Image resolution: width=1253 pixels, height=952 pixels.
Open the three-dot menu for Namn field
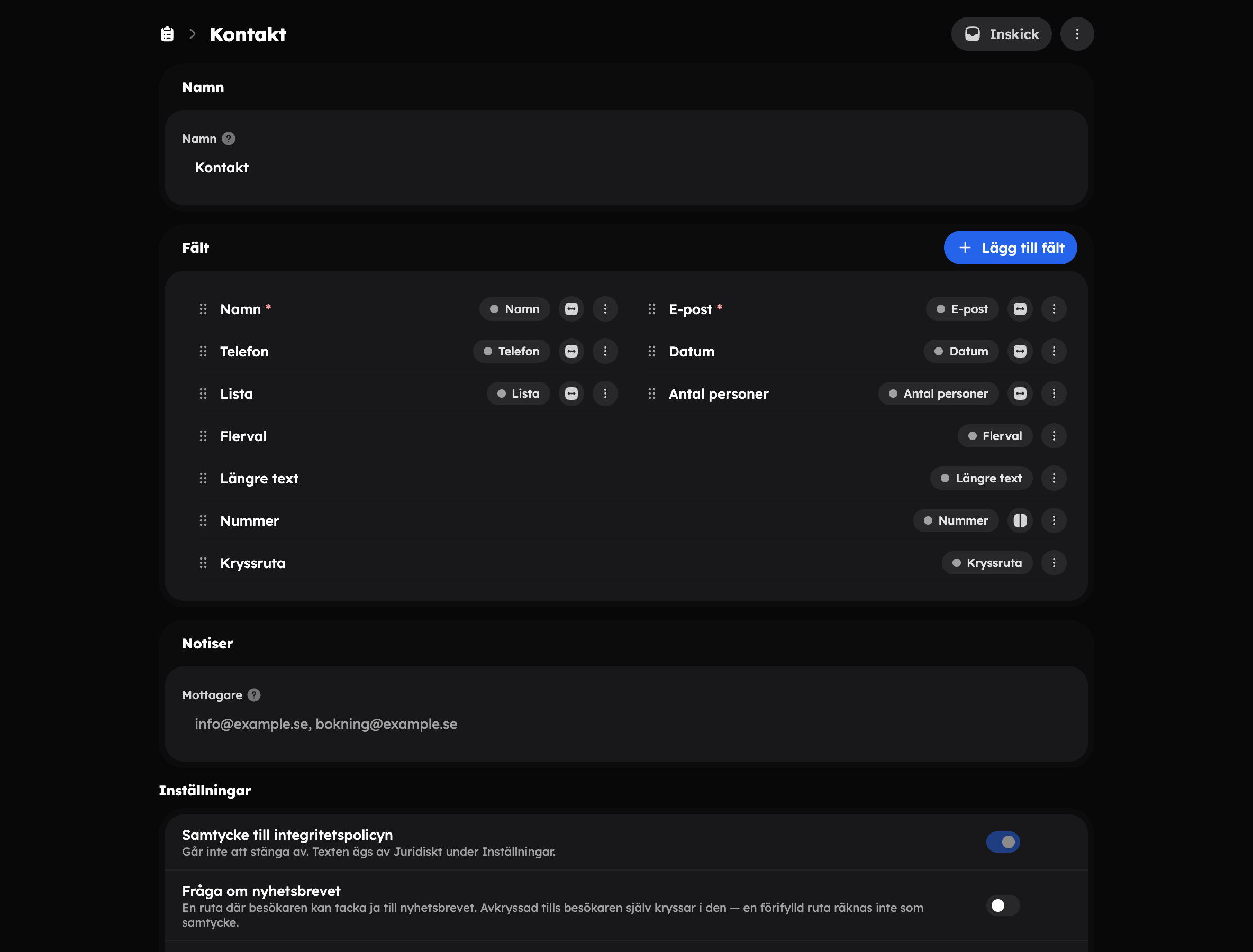(x=605, y=309)
